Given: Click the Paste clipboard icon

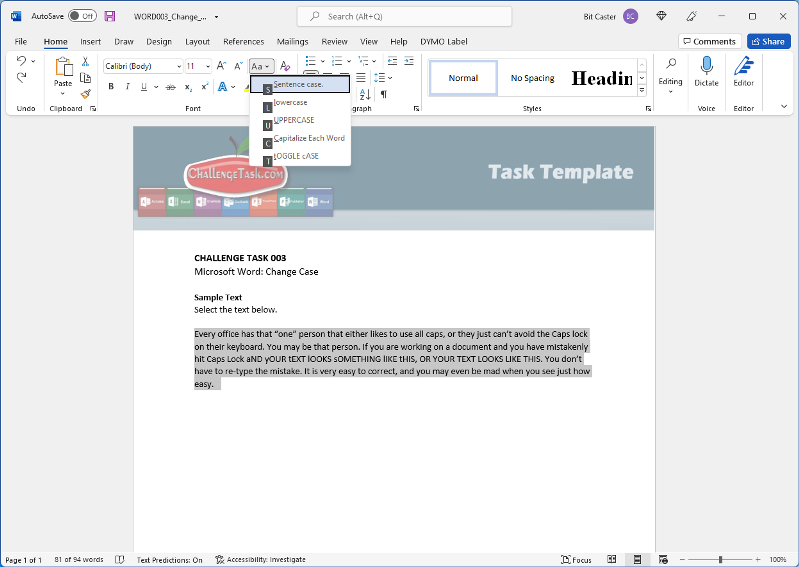Looking at the screenshot, I should 63,67.
